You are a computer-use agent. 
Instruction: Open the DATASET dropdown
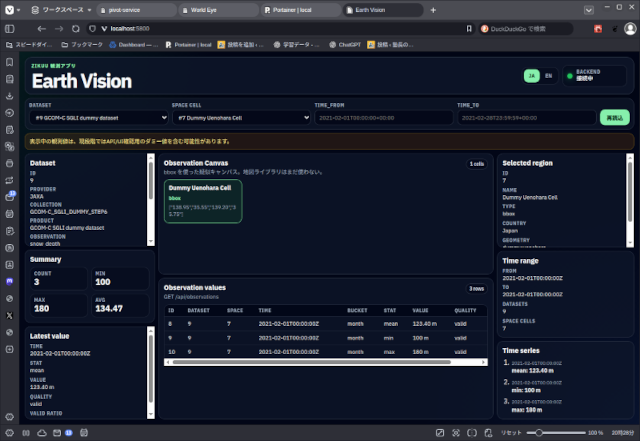pos(98,118)
